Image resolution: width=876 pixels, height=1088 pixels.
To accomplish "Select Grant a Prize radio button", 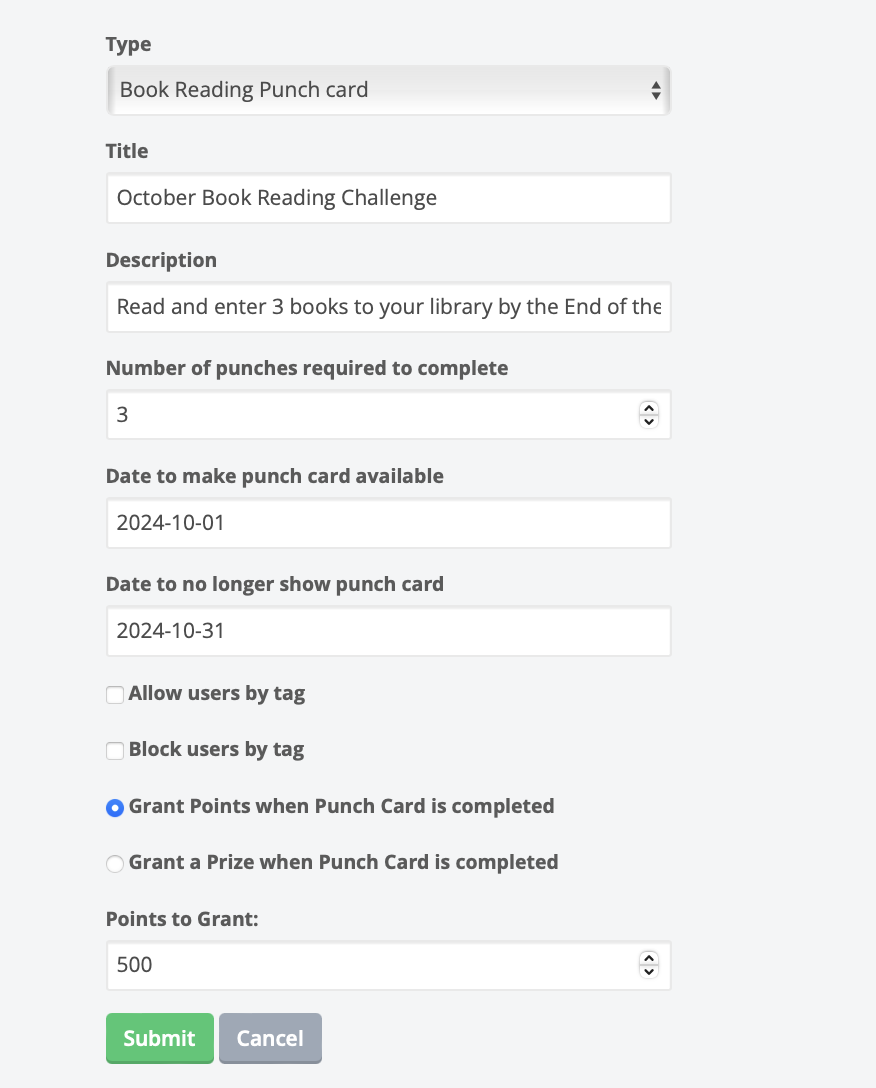I will 115,863.
